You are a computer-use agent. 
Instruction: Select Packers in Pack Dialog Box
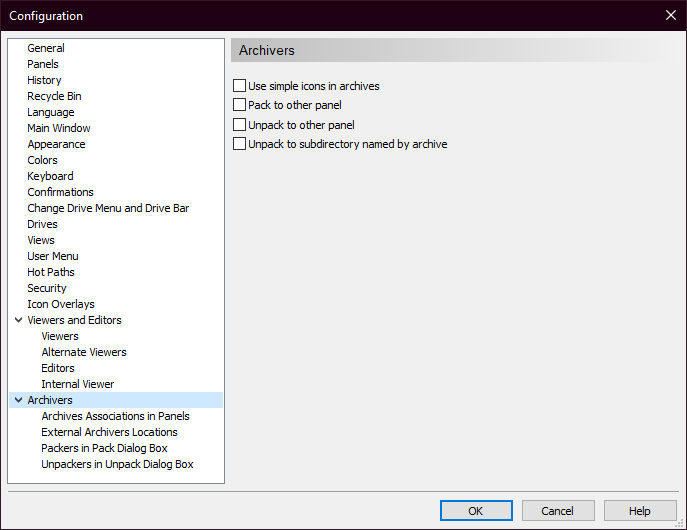pos(104,448)
